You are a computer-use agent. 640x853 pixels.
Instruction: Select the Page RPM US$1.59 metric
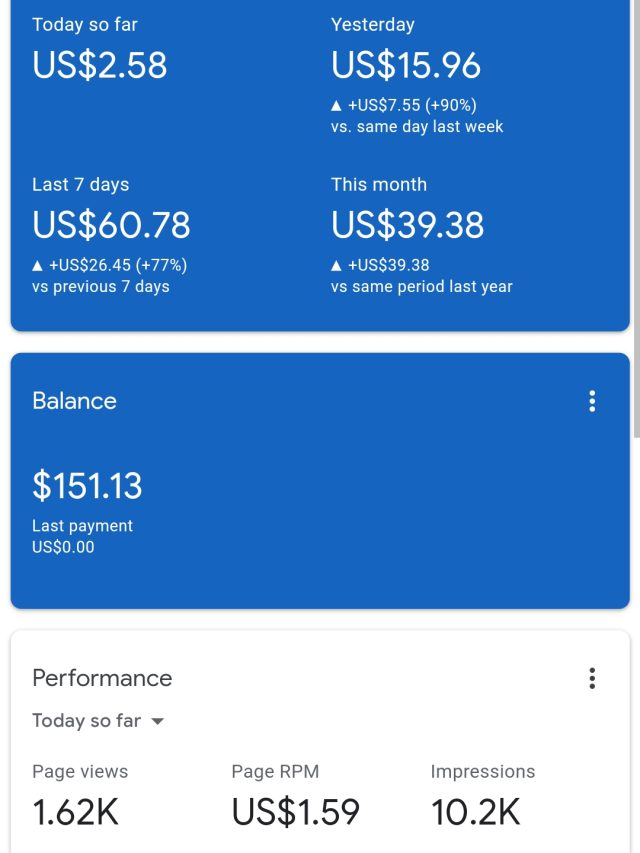coord(295,811)
